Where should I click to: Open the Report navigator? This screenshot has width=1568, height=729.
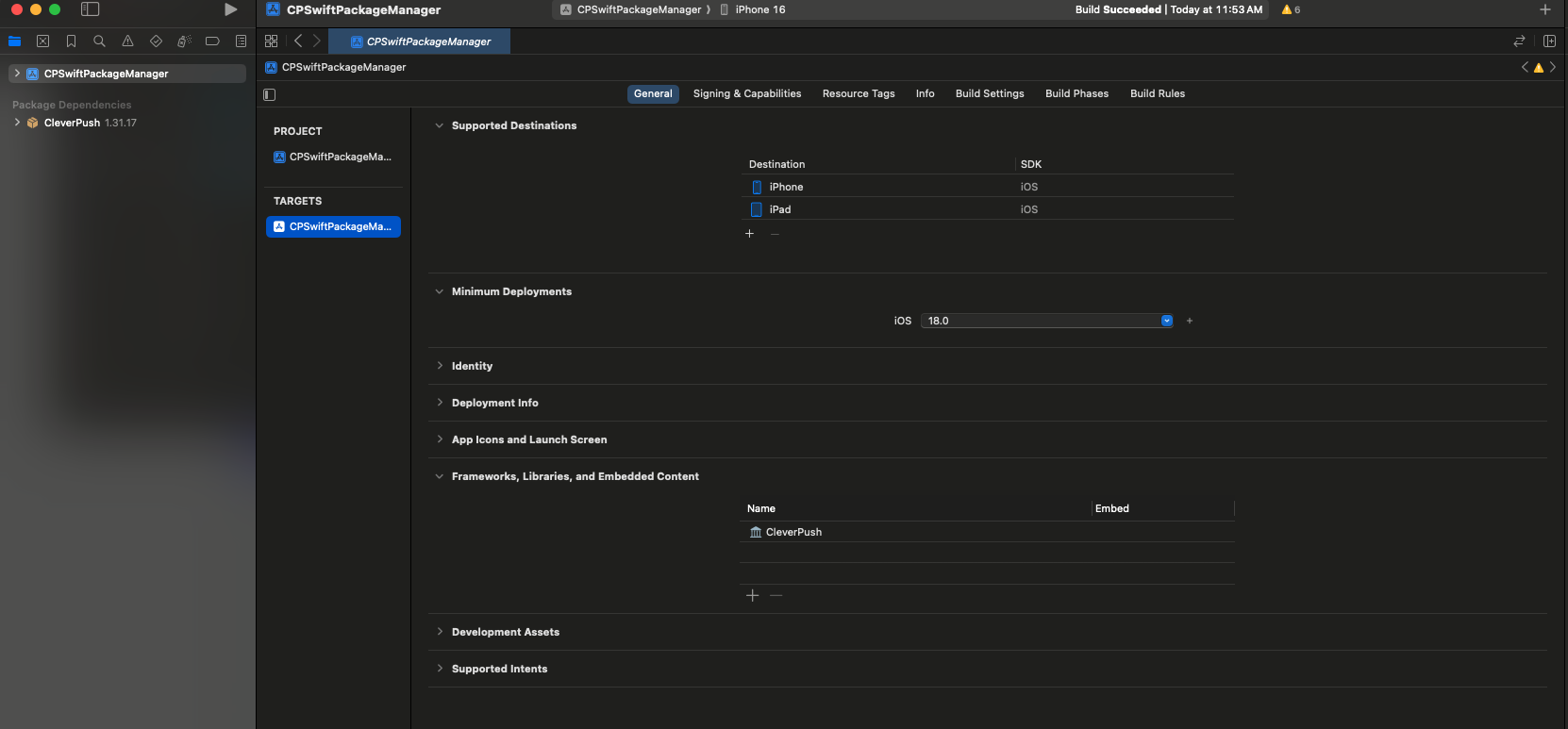pos(241,41)
